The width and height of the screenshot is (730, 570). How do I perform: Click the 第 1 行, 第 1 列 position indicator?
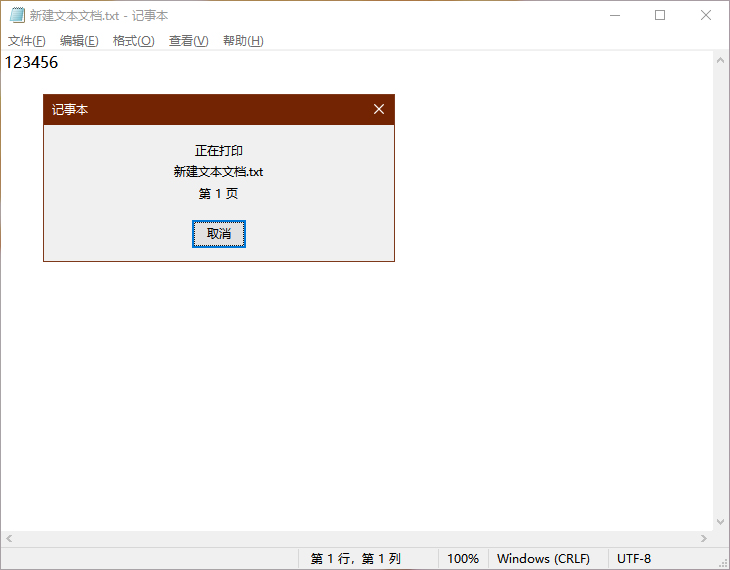tap(355, 559)
